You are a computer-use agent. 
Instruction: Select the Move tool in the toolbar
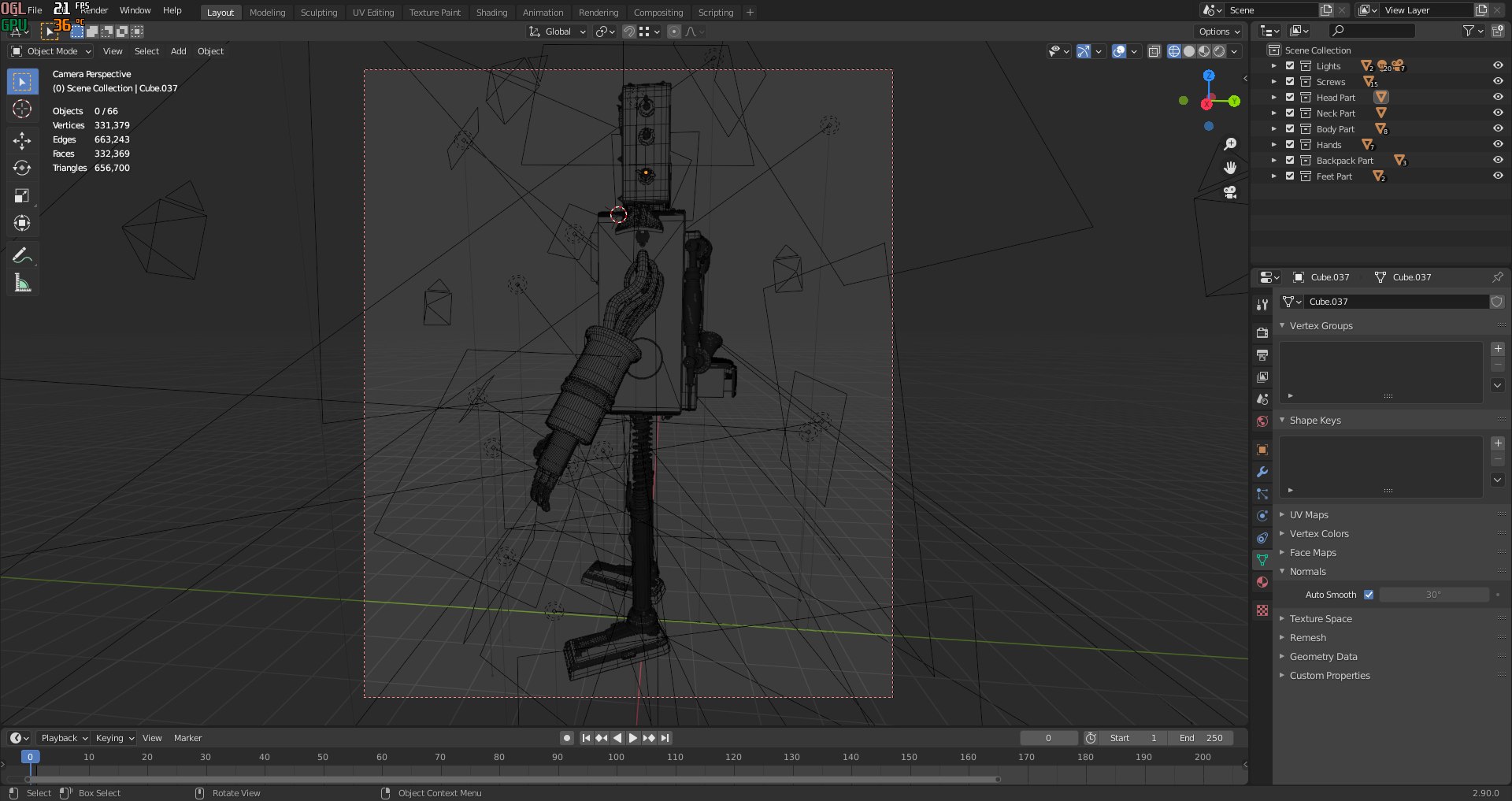pyautogui.click(x=22, y=140)
